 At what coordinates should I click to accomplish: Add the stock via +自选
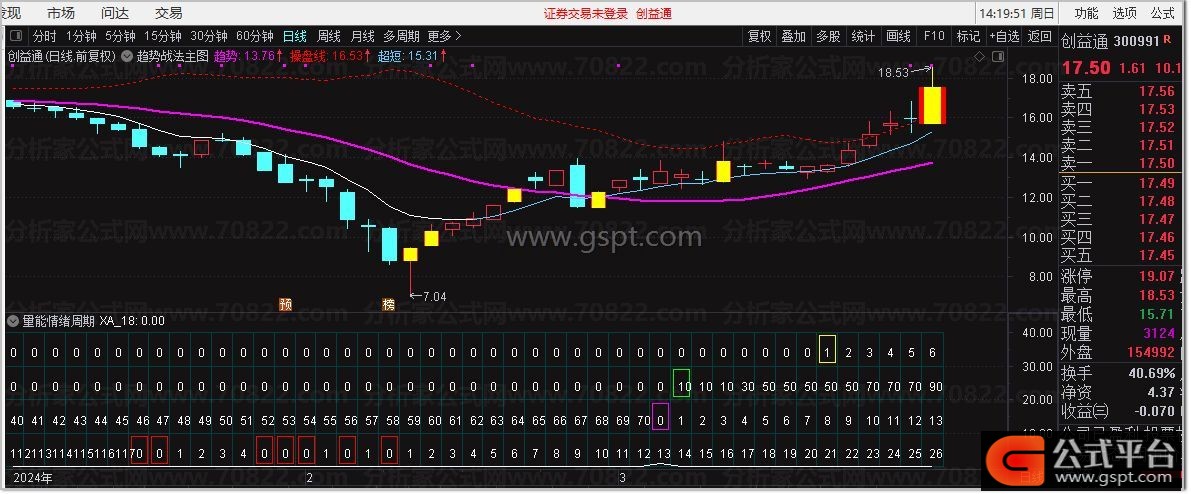tap(1005, 36)
